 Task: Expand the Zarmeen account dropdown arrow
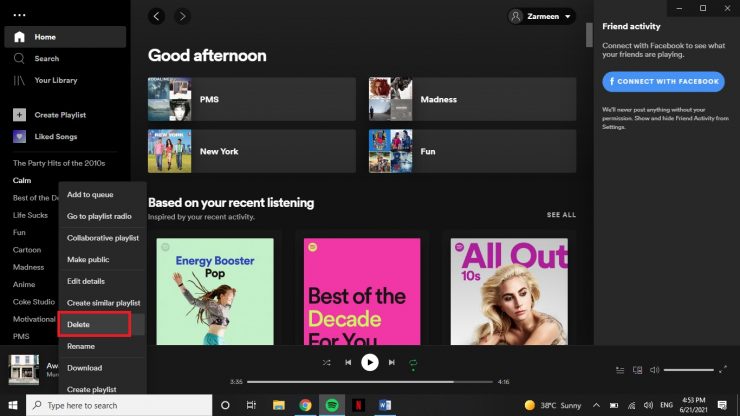tap(568, 17)
